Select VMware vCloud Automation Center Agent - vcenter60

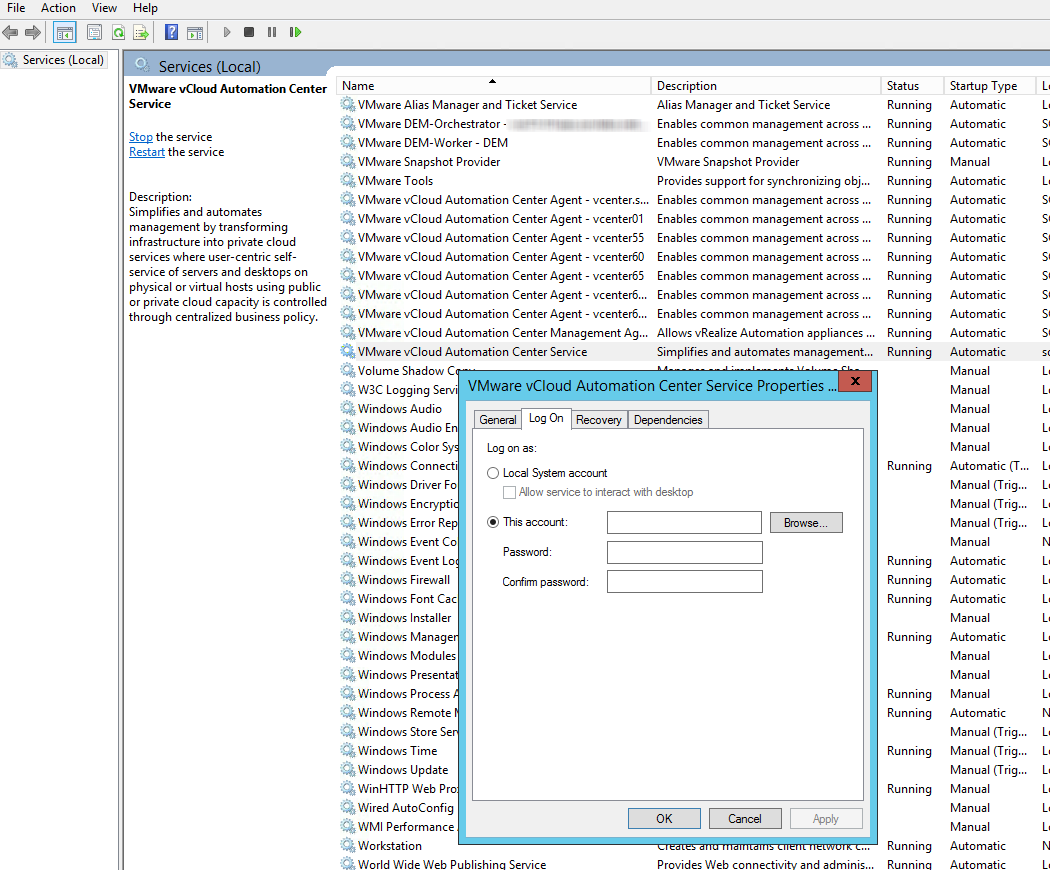(501, 257)
